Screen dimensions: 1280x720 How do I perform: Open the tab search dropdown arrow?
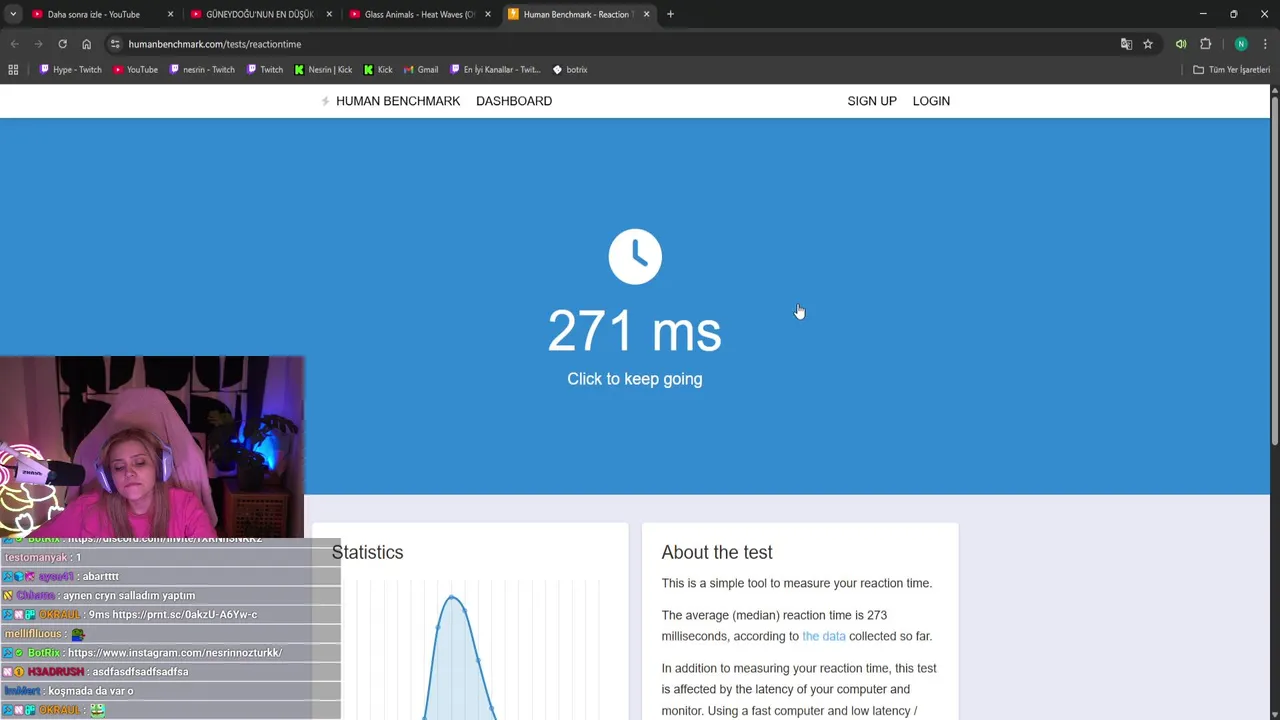[x=13, y=14]
